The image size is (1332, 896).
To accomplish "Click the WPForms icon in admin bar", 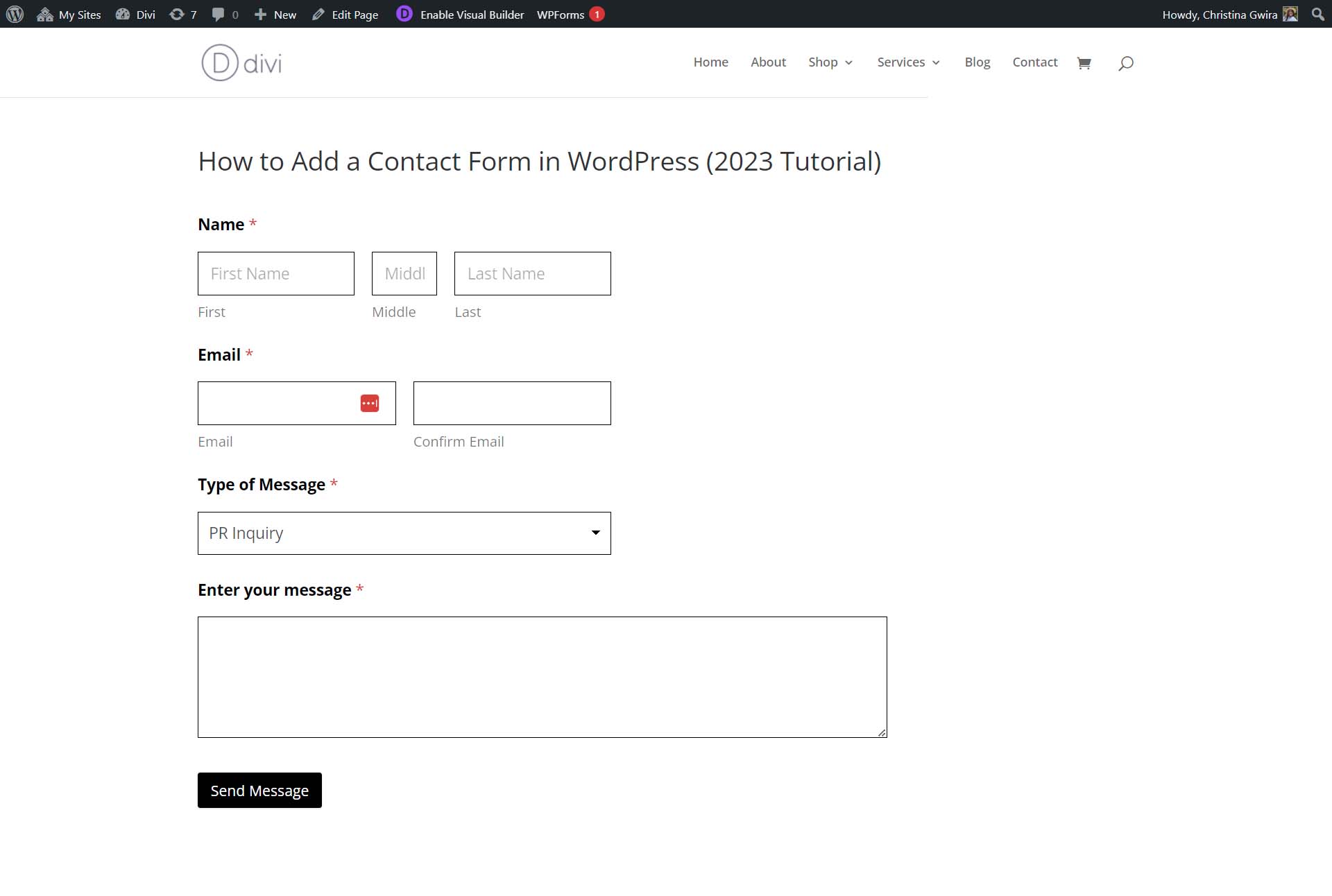I will point(560,14).
